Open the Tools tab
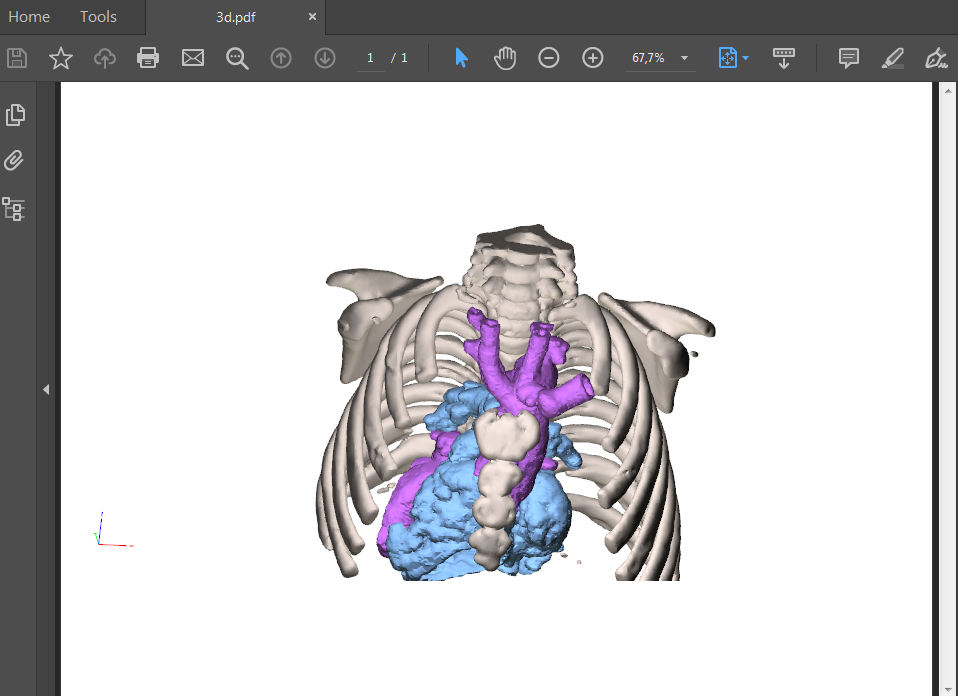Screen dimensions: 958x696 click(97, 16)
